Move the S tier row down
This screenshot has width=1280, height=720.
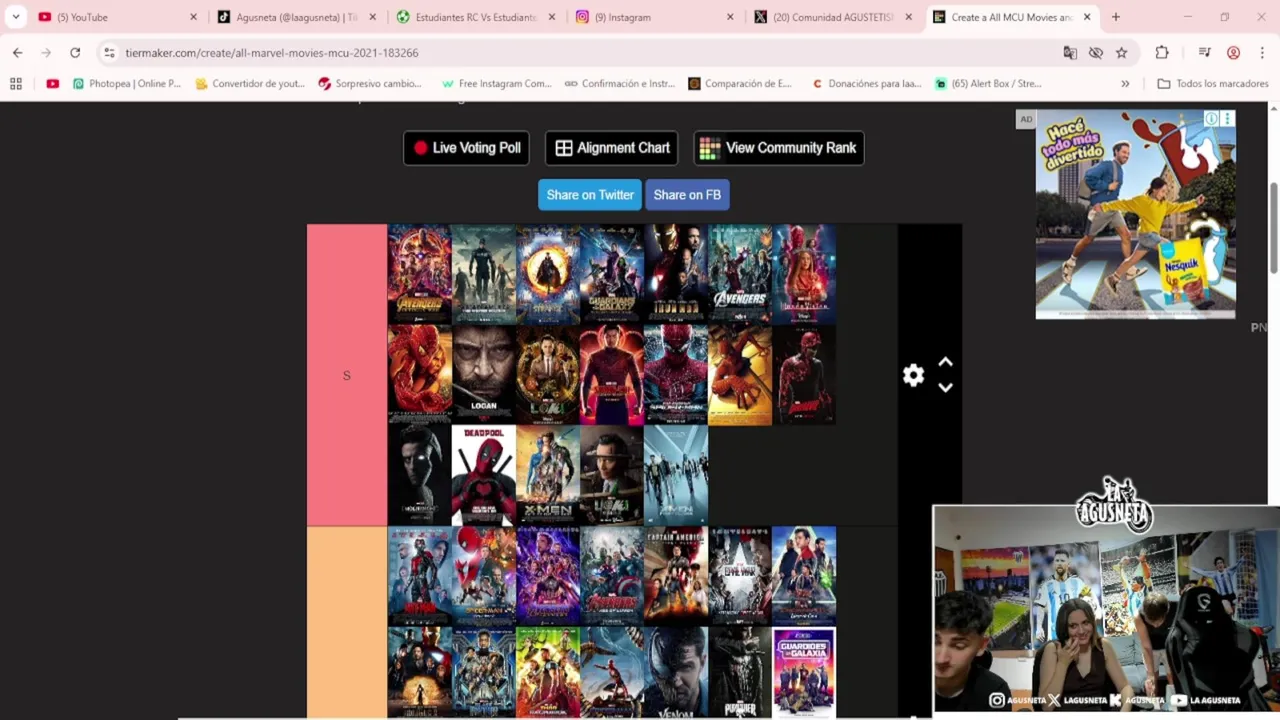[x=945, y=388]
